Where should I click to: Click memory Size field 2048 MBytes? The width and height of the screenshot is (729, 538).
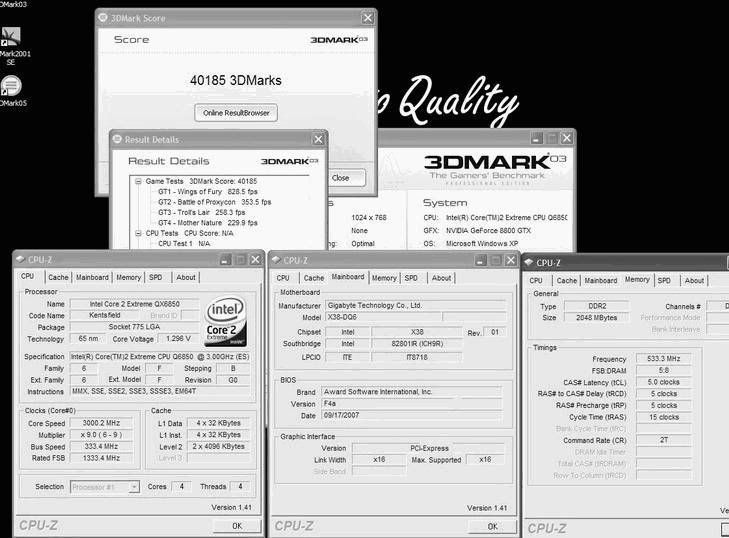pos(596,318)
